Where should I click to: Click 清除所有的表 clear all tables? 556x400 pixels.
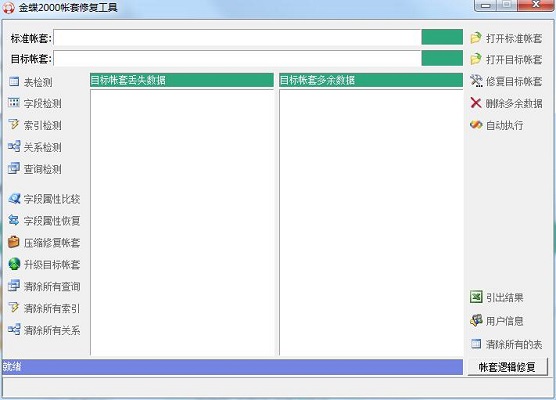[506, 344]
